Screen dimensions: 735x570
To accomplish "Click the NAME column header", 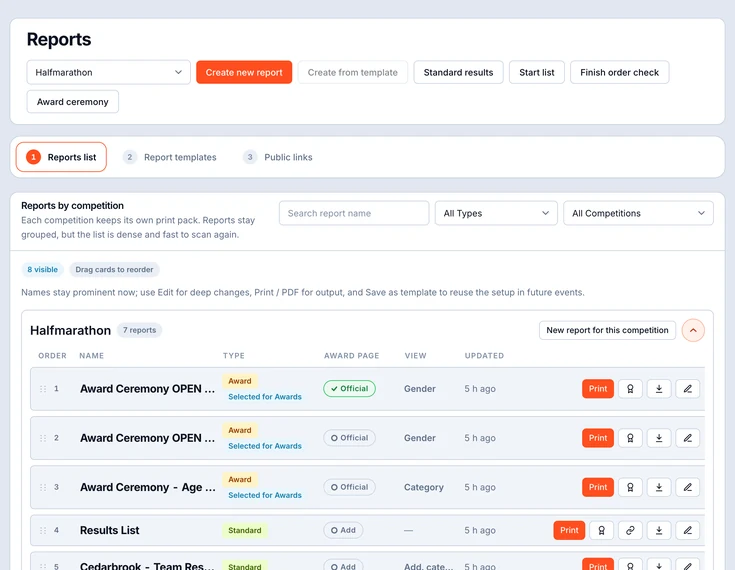I will (x=91, y=355).
